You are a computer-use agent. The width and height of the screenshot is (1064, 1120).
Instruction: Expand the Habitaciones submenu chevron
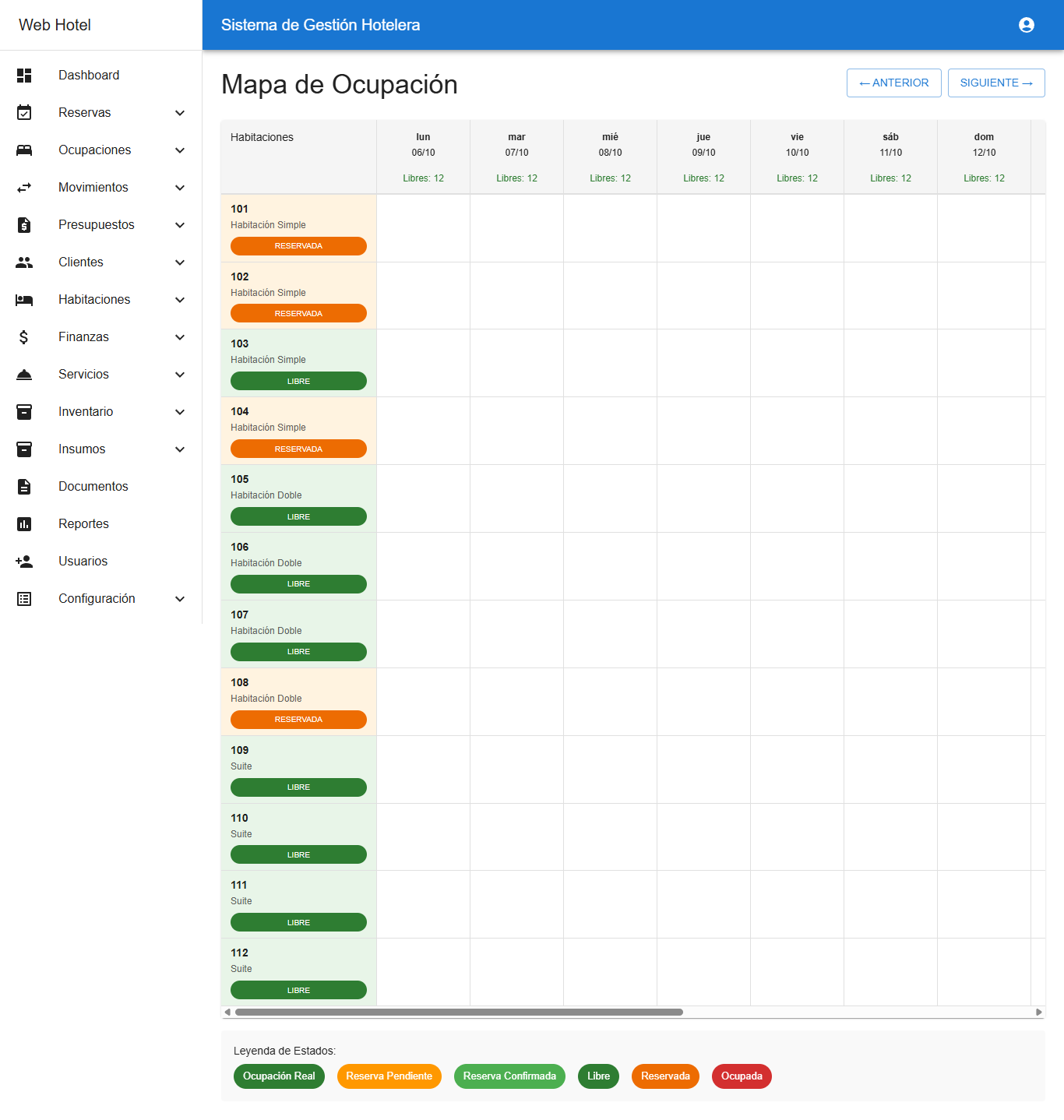(x=180, y=300)
